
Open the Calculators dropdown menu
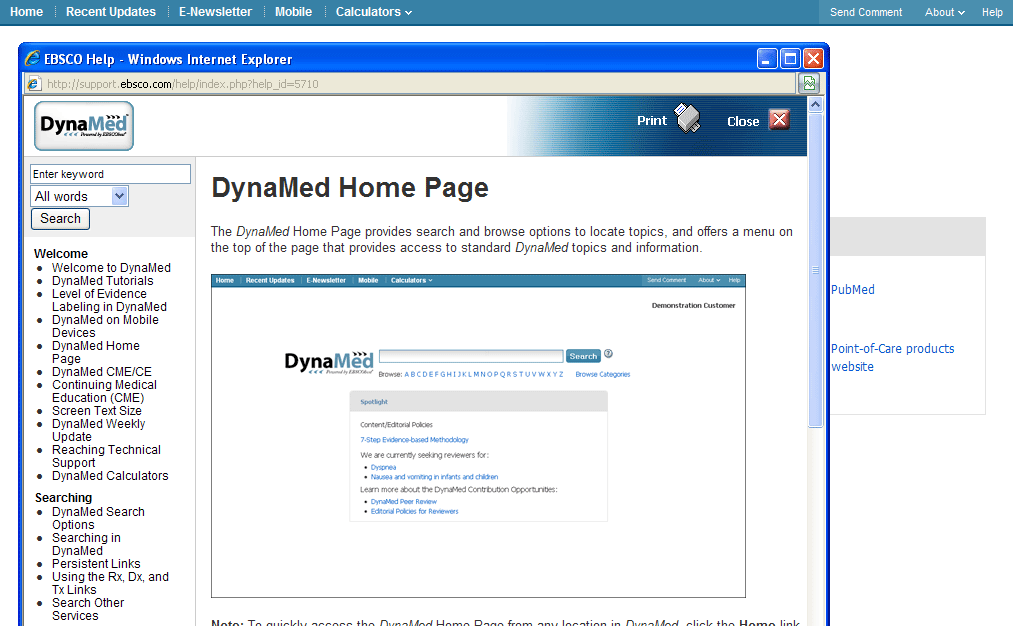373,12
